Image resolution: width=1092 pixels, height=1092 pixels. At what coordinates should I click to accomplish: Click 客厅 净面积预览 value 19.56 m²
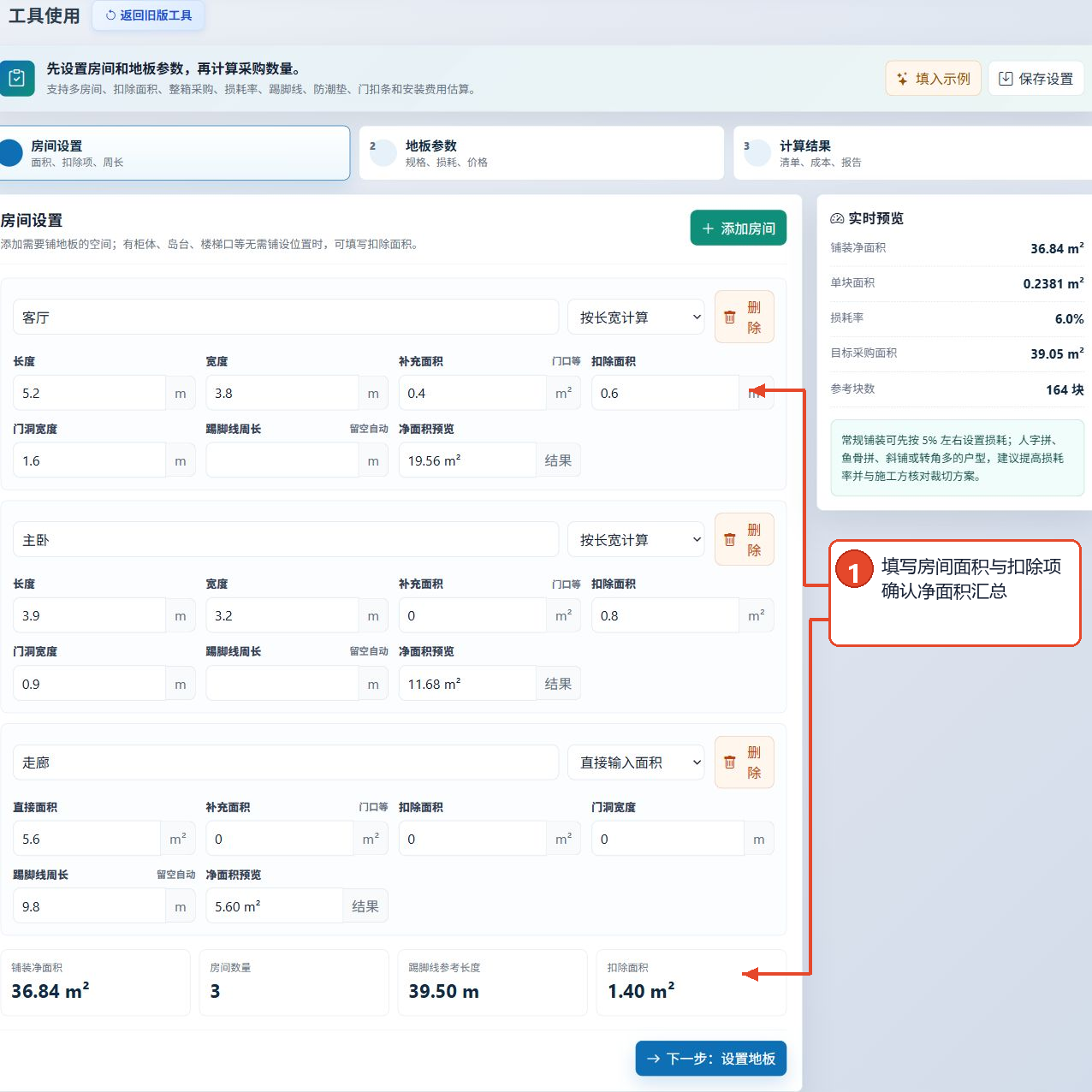(467, 460)
